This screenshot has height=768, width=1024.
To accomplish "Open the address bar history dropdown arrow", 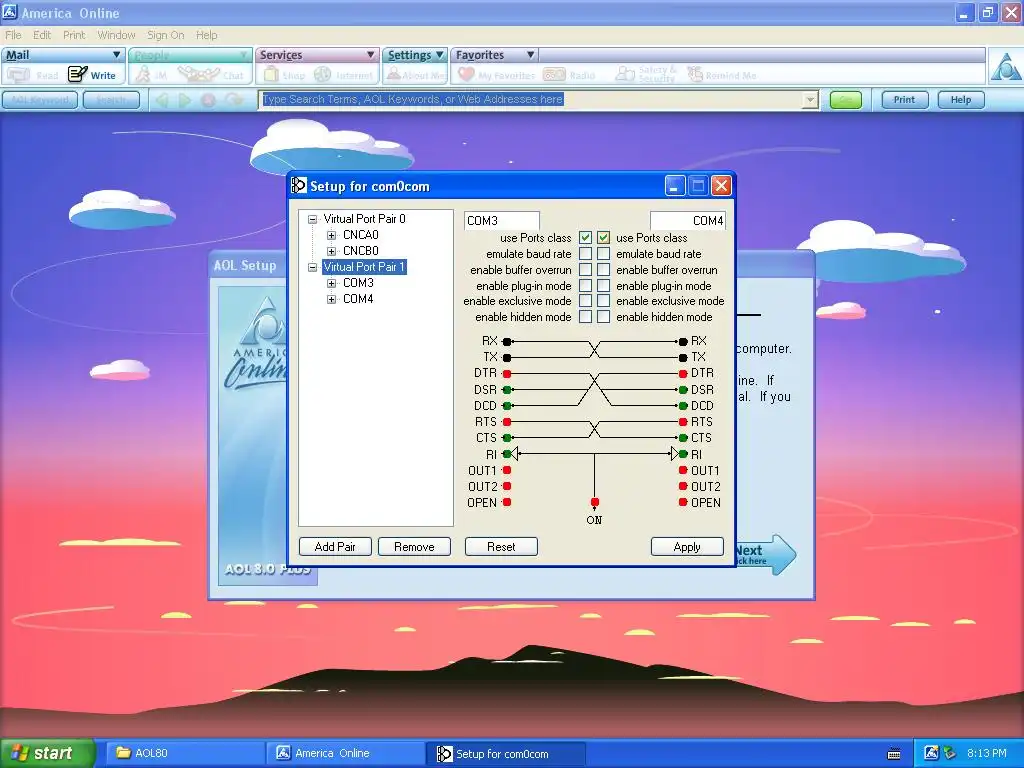I will pyautogui.click(x=810, y=100).
